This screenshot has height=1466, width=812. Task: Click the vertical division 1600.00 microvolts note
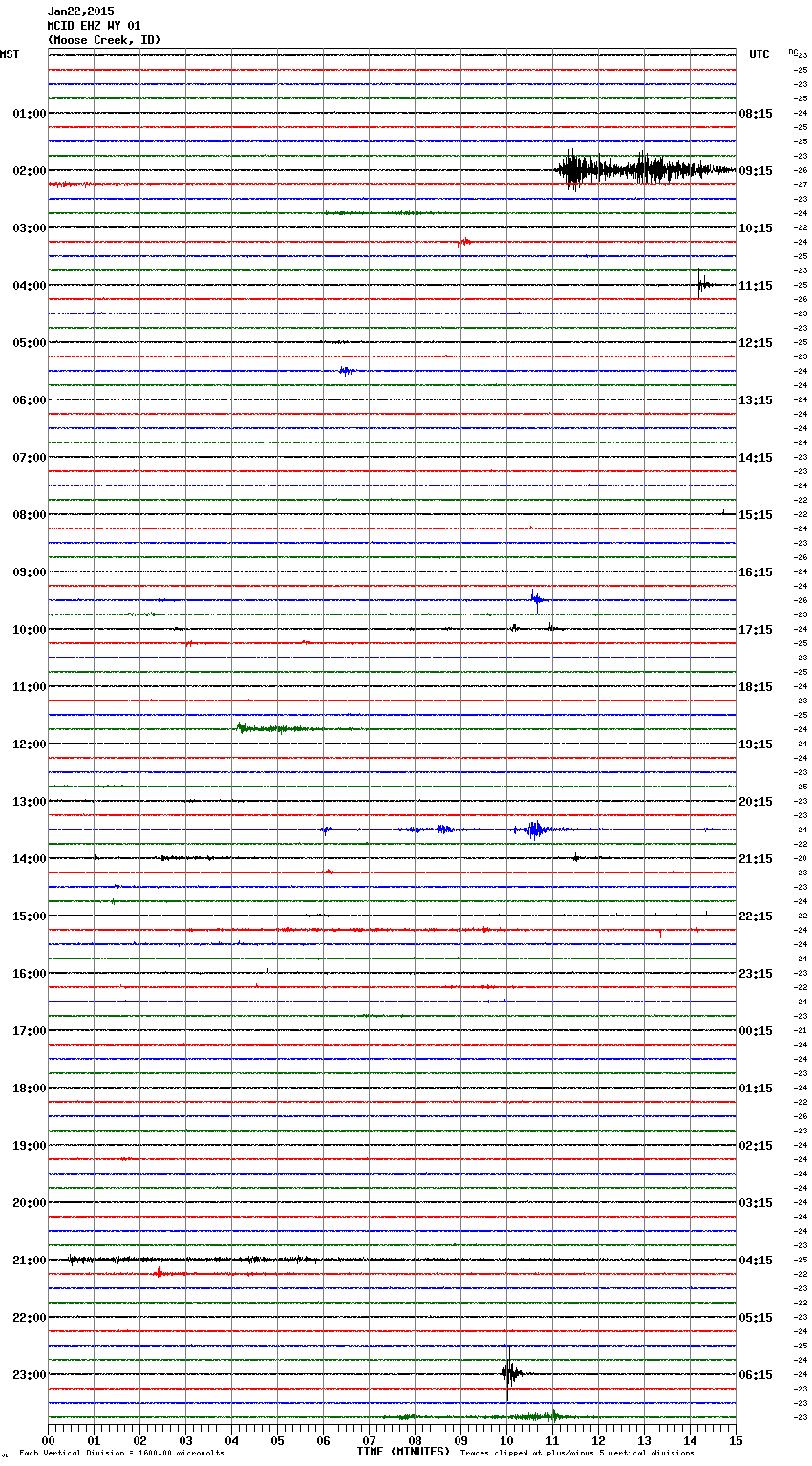(121, 1454)
